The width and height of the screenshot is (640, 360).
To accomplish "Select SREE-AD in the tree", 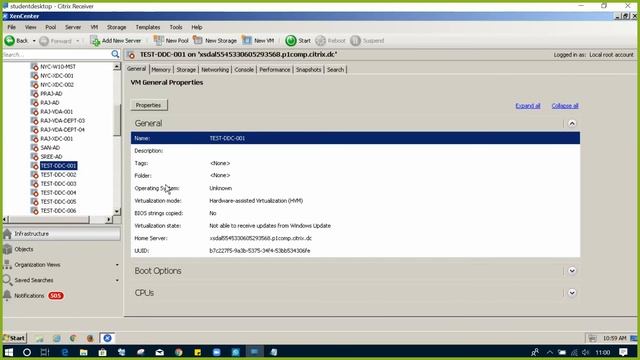I will point(51,157).
